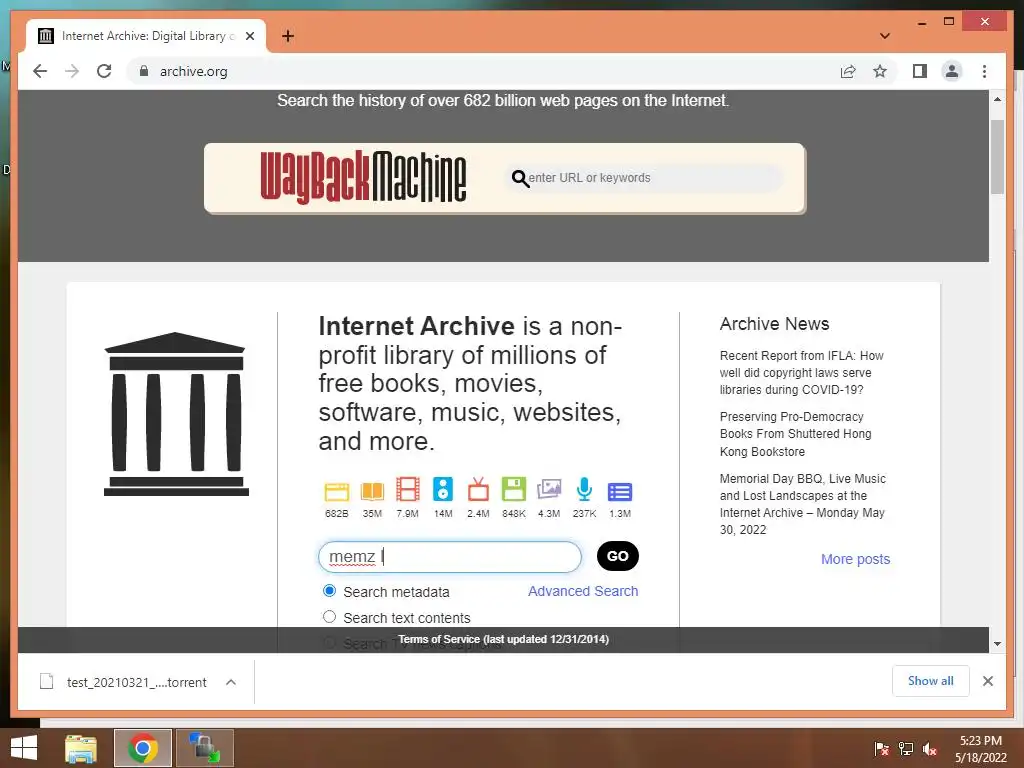The image size is (1024, 768).
Task: Open Terms of Service banner link
Action: point(504,639)
